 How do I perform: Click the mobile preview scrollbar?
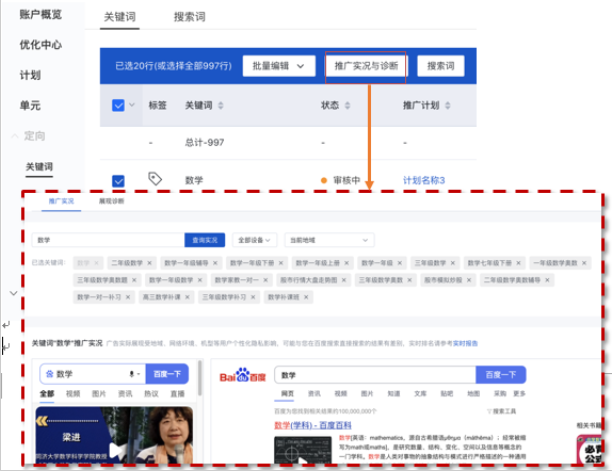[200, 378]
